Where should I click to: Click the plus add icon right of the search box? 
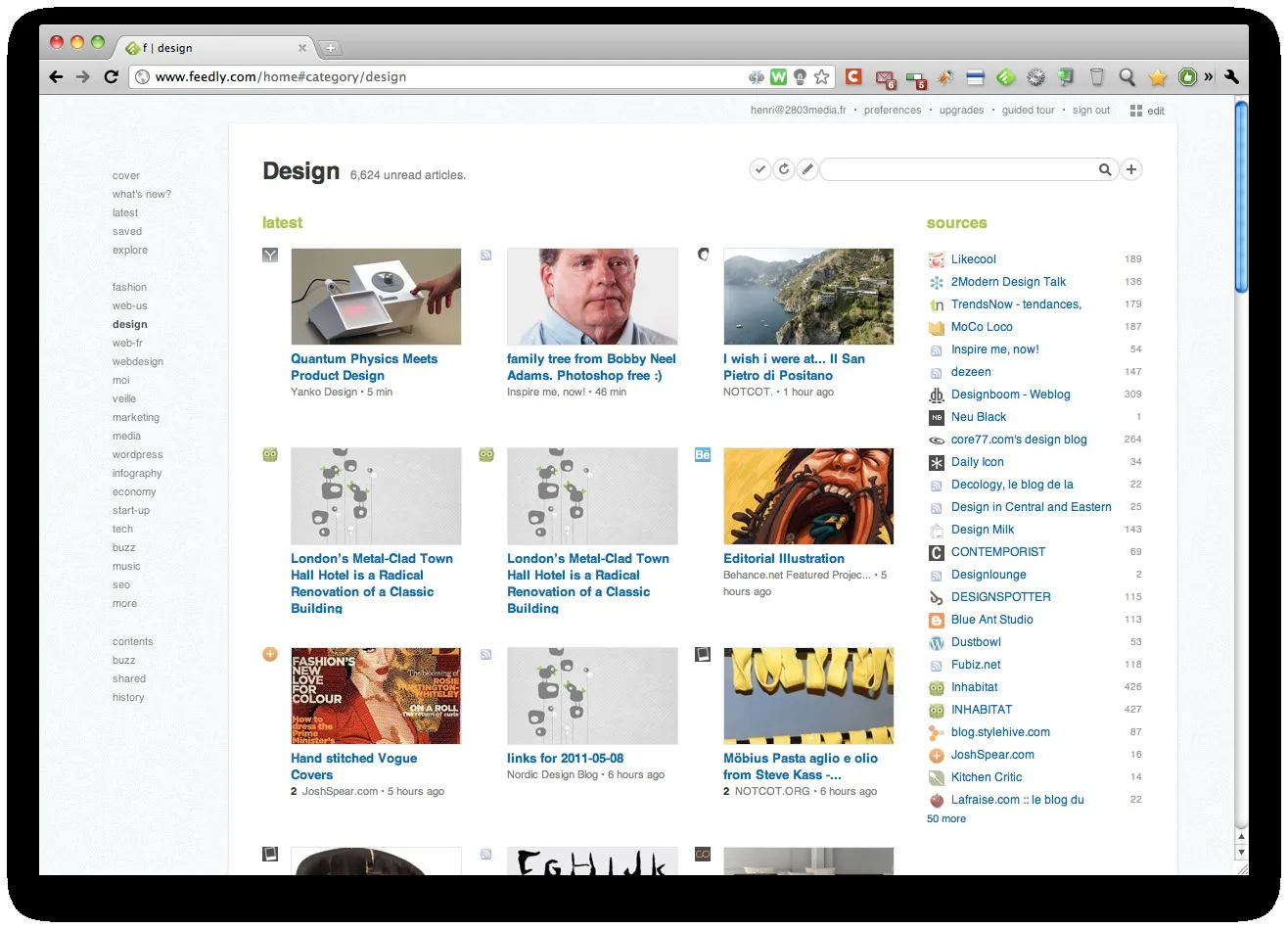[1131, 169]
